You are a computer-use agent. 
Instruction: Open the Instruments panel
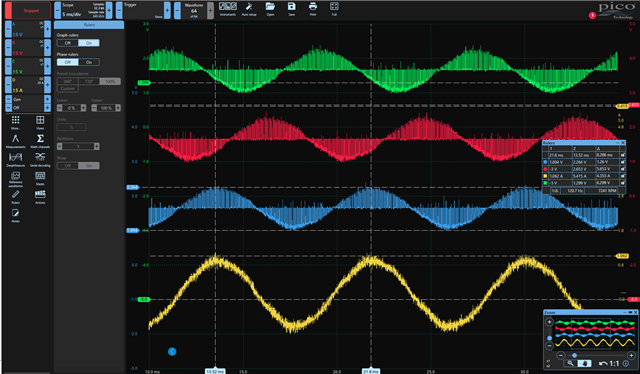(228, 9)
